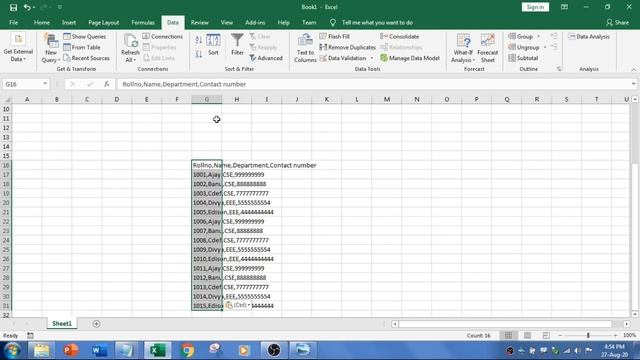Screen dimensions: 640x360
Task: Click zoom in plus button
Action: pos(616,336)
